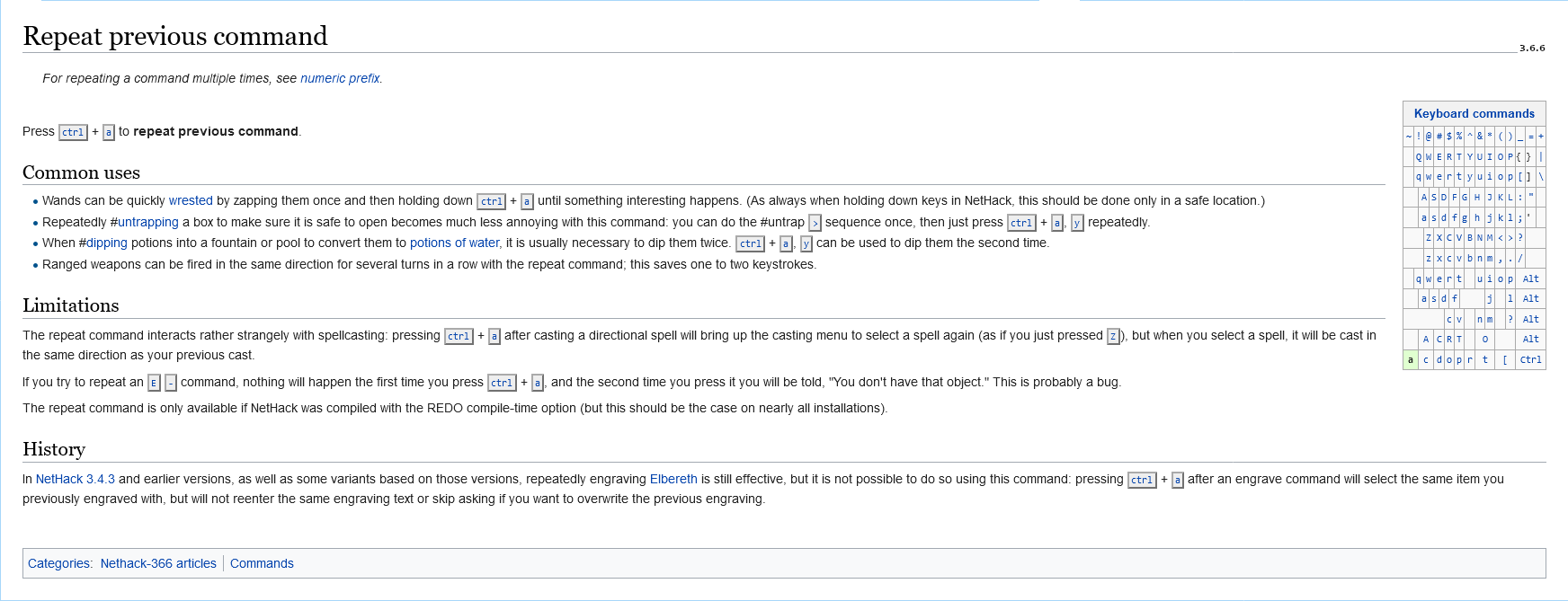Screen dimensions: 1568x601
Task: Click lowercase b in keyboard table
Action: pyautogui.click(x=1470, y=258)
